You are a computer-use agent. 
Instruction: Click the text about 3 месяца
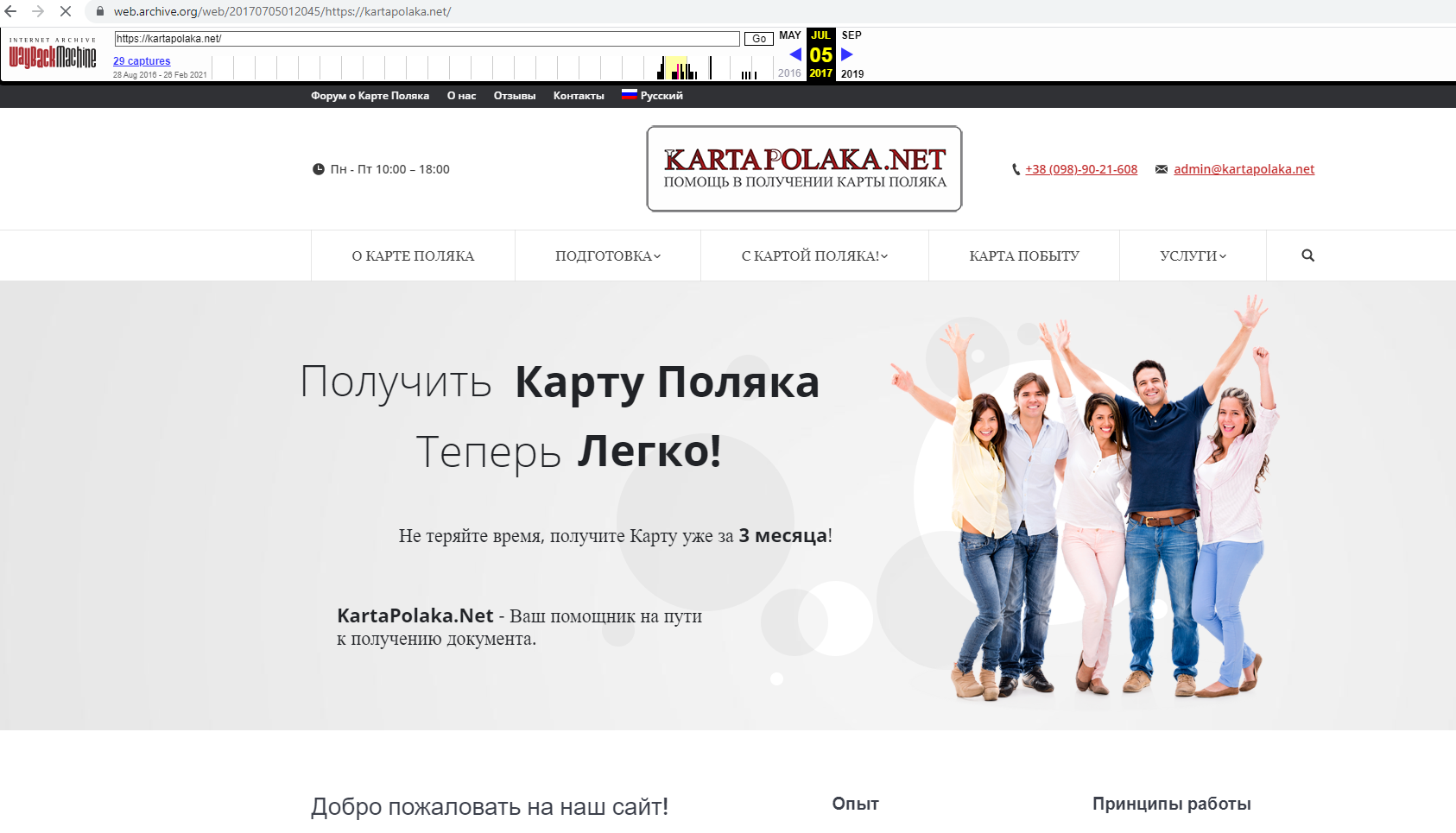(x=615, y=535)
